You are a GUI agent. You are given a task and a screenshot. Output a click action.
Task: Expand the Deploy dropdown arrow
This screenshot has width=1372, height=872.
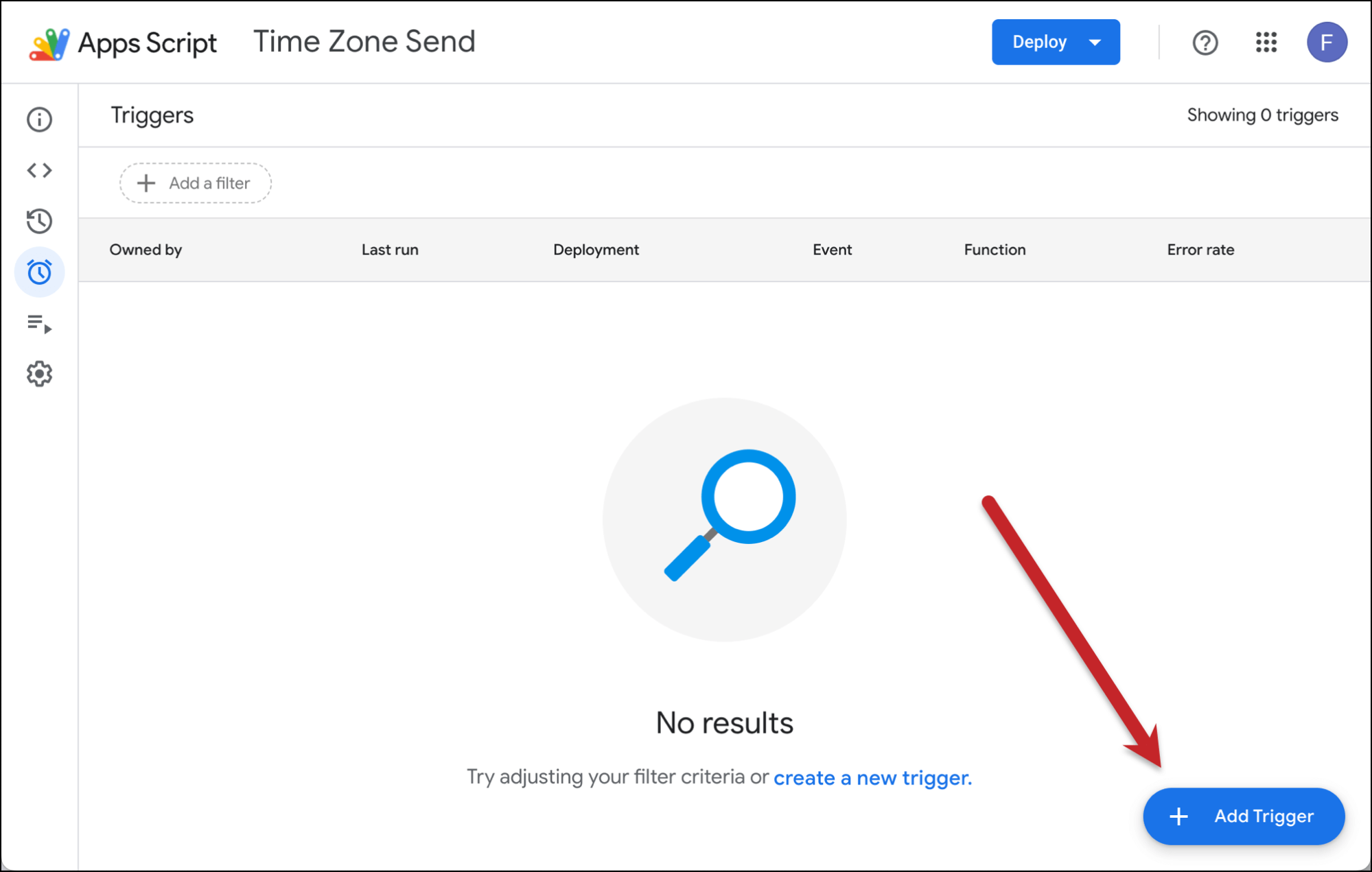click(1095, 43)
